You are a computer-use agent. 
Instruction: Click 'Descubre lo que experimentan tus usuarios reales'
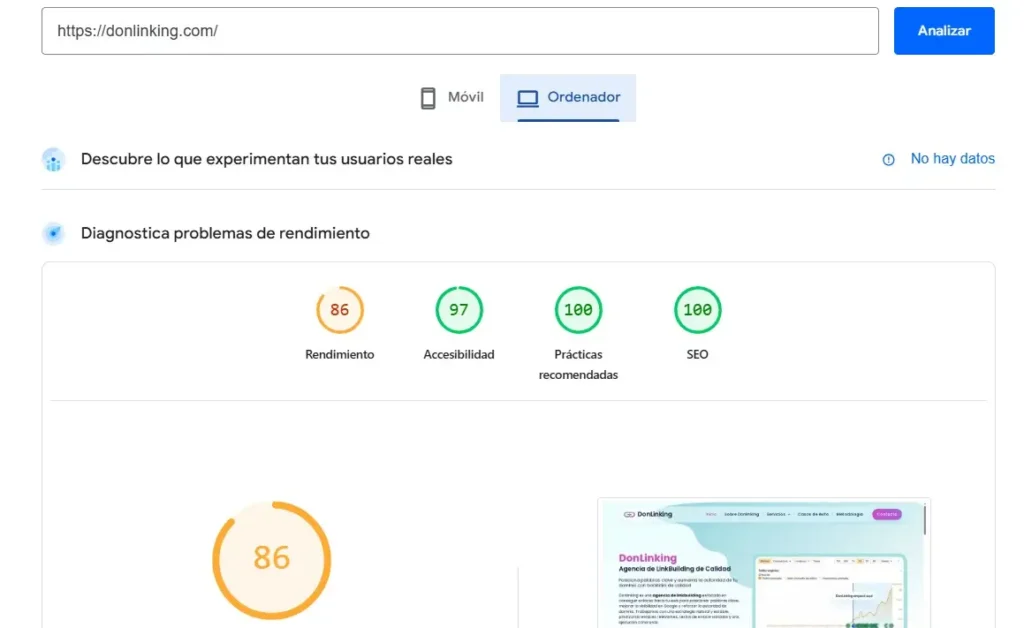[x=266, y=159]
